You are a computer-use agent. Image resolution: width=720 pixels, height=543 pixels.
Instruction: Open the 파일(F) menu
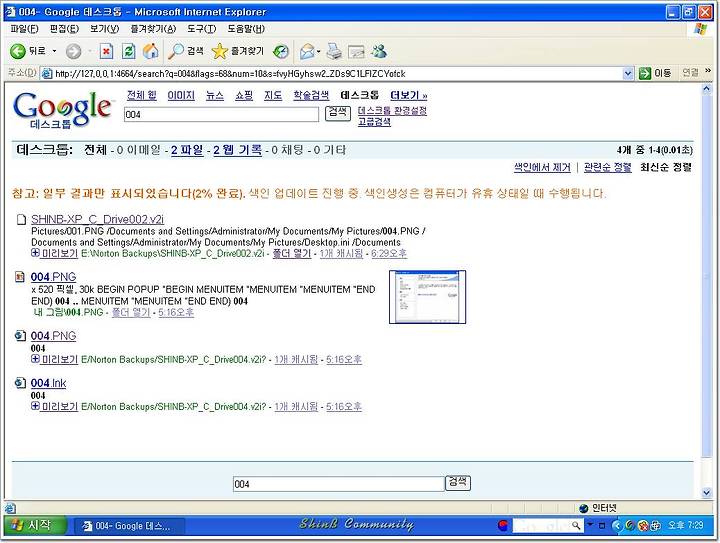point(24,29)
